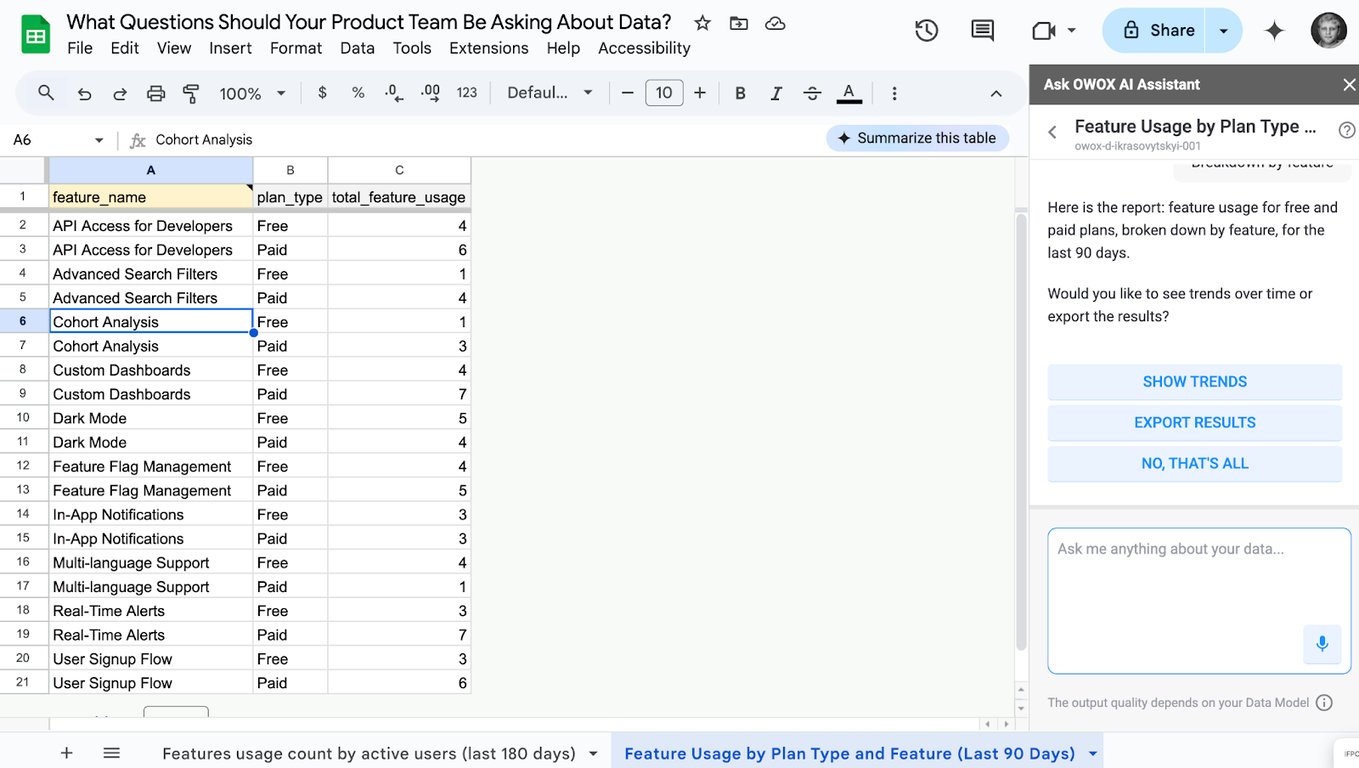Open the Insert menu
1359x768 pixels.
pyautogui.click(x=230, y=48)
